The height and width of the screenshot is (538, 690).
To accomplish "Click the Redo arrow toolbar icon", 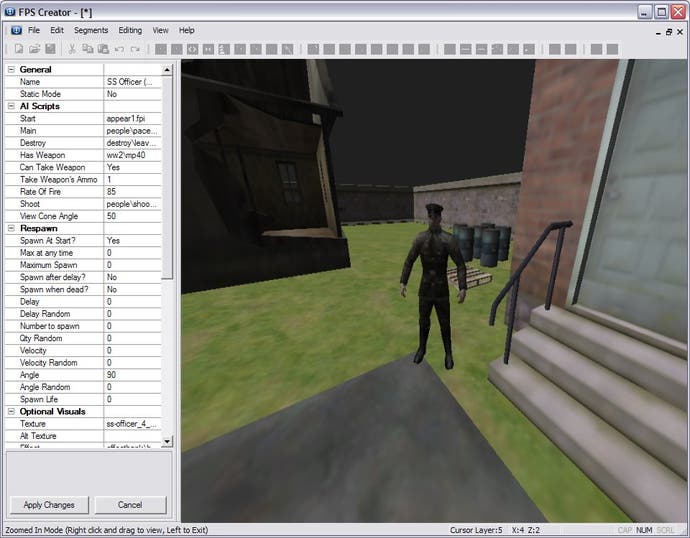I will click(x=135, y=49).
